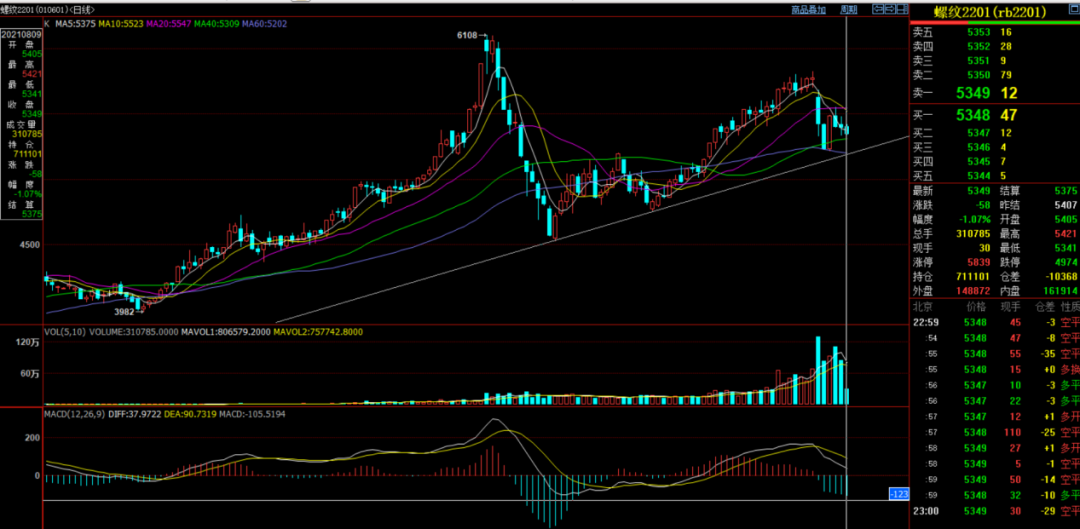The image size is (1080, 529).
Task: Click the 20210809 date box in info panel
Action: pos(22,34)
